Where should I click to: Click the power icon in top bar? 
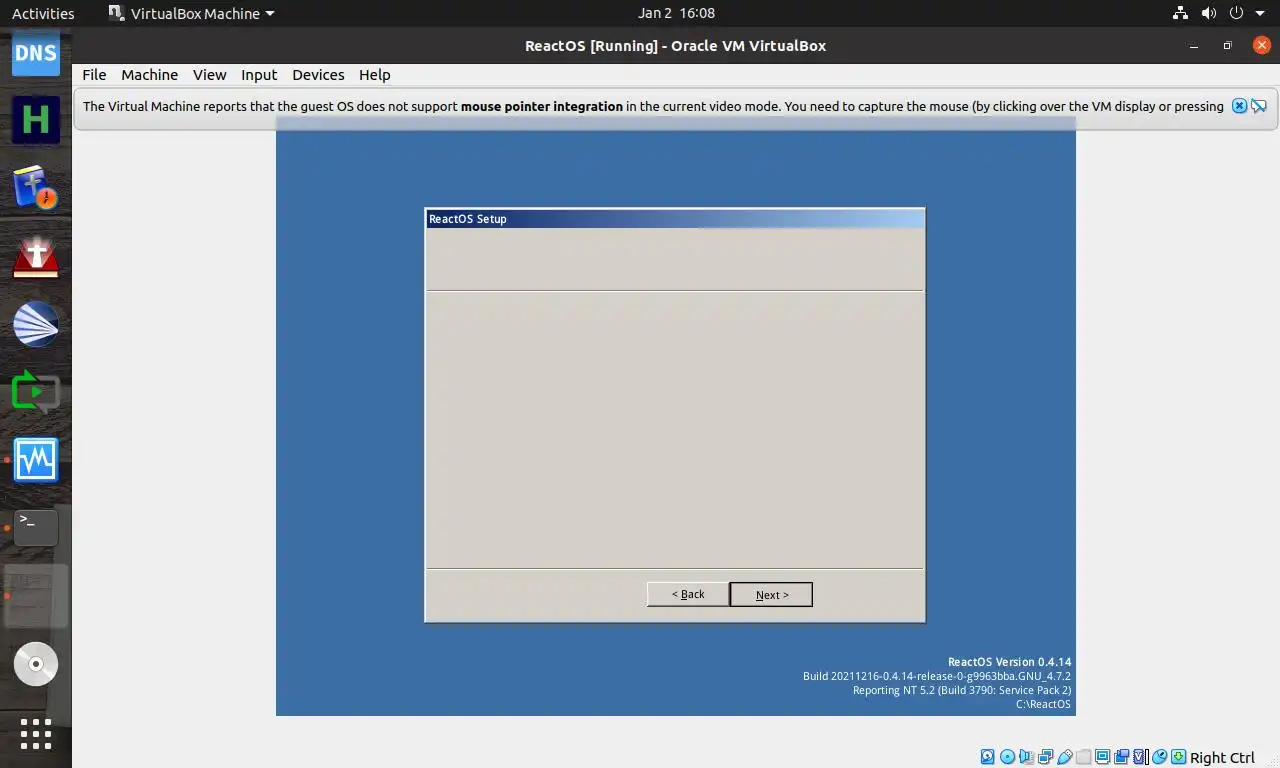point(1236,13)
